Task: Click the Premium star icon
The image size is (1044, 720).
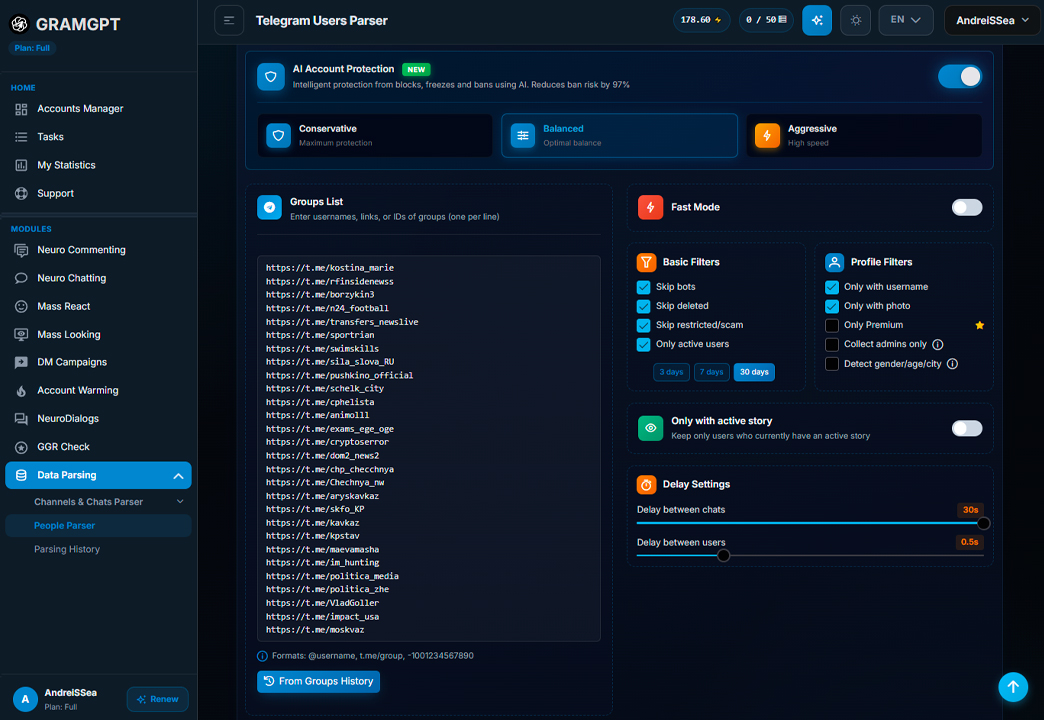Action: pos(979,325)
